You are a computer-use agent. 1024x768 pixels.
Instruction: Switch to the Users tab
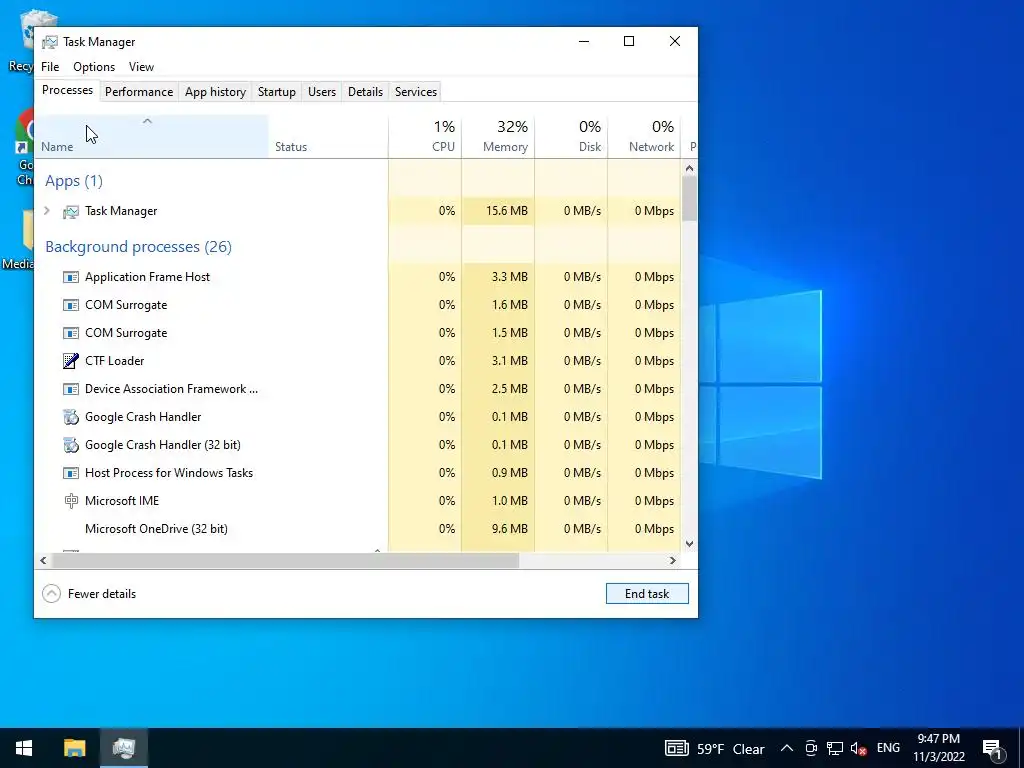(322, 92)
